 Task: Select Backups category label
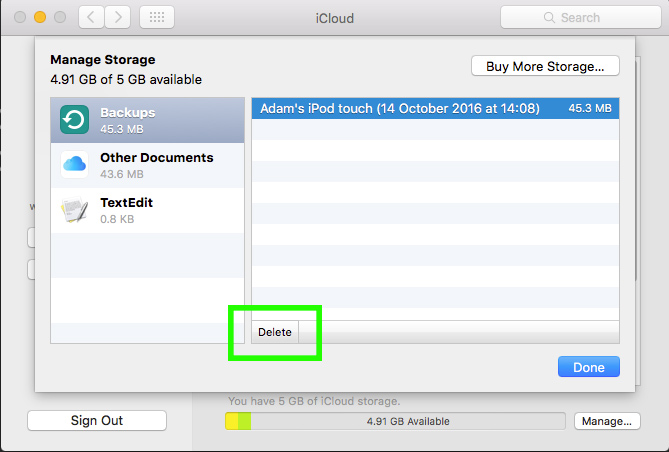pyautogui.click(x=128, y=113)
